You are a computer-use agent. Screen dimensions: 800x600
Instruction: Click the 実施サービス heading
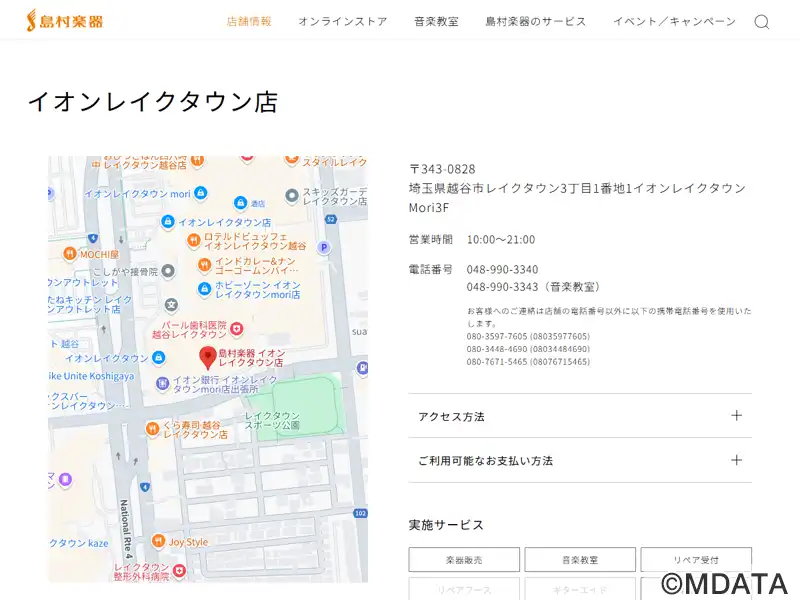pos(446,524)
